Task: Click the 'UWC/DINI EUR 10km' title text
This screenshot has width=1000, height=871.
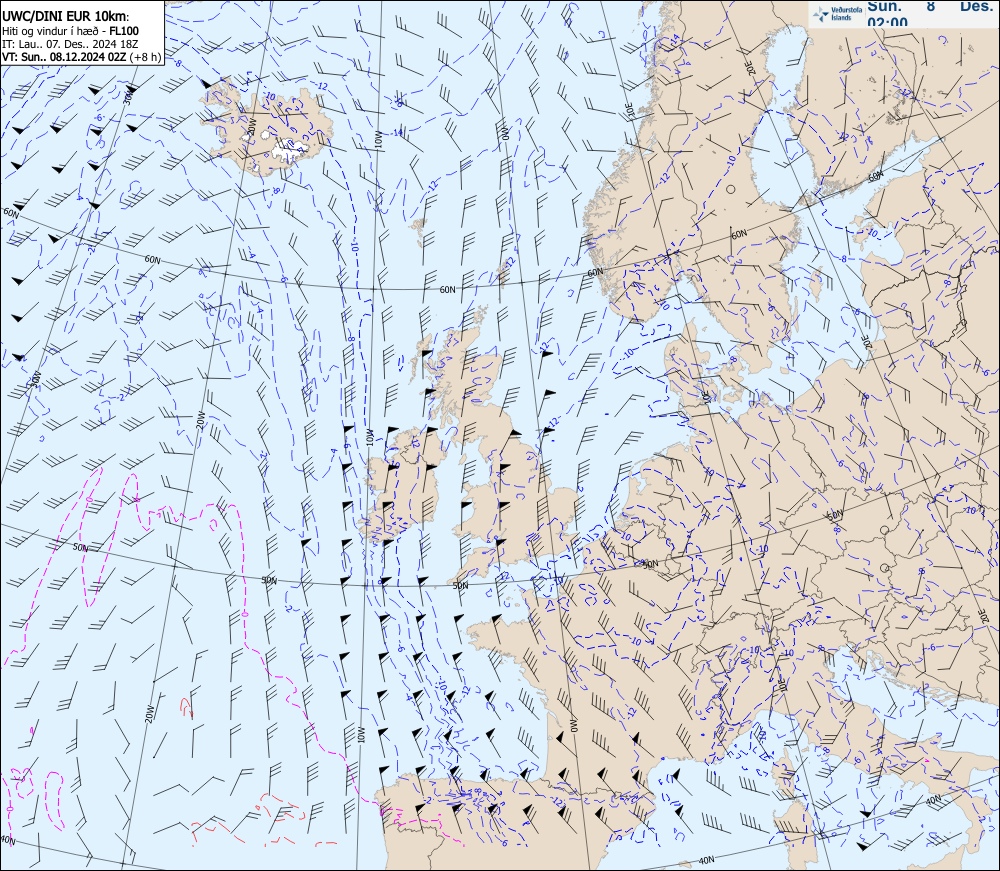Action: 65,17
